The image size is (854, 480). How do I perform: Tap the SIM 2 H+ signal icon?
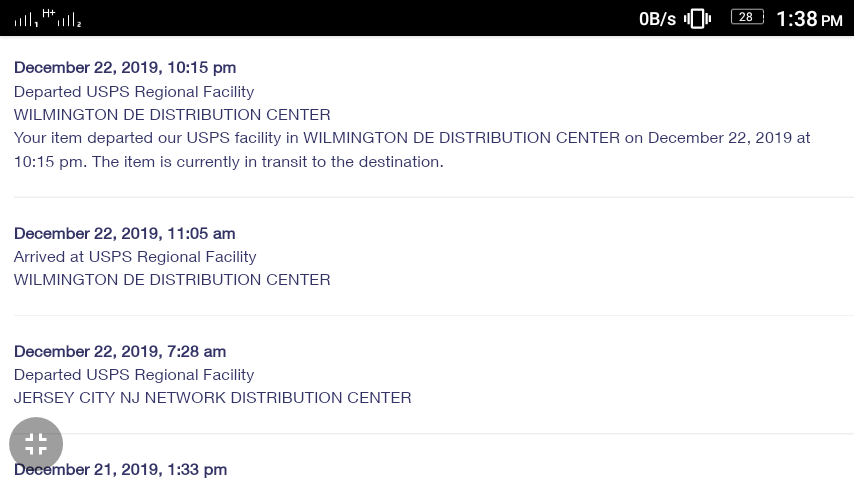(62, 18)
